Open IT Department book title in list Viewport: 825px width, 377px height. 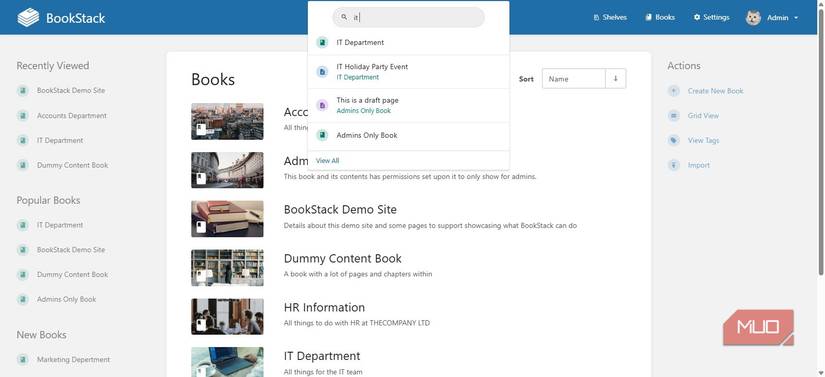[x=321, y=356]
